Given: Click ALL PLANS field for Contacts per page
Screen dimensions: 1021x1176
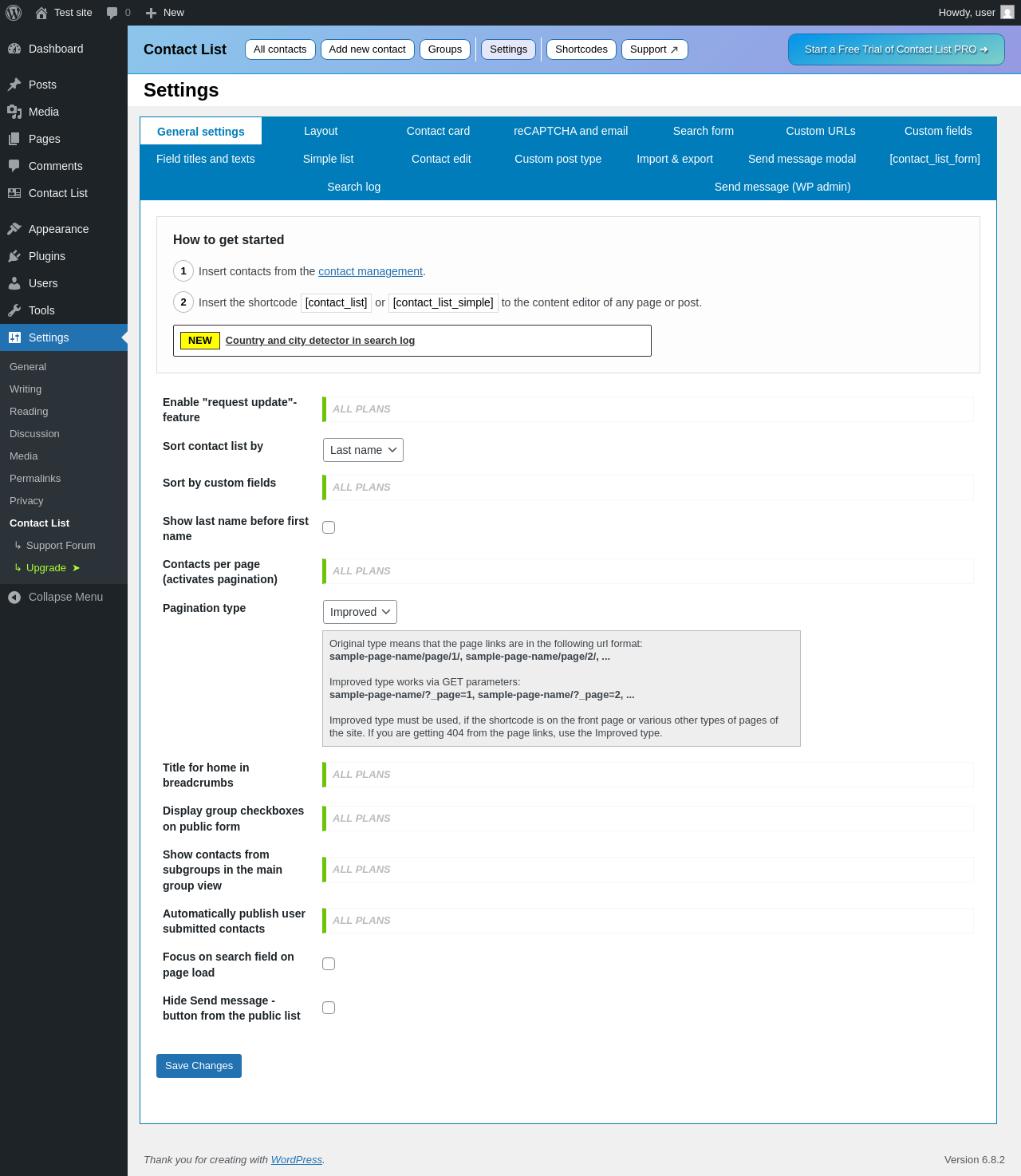Looking at the screenshot, I should (x=648, y=571).
